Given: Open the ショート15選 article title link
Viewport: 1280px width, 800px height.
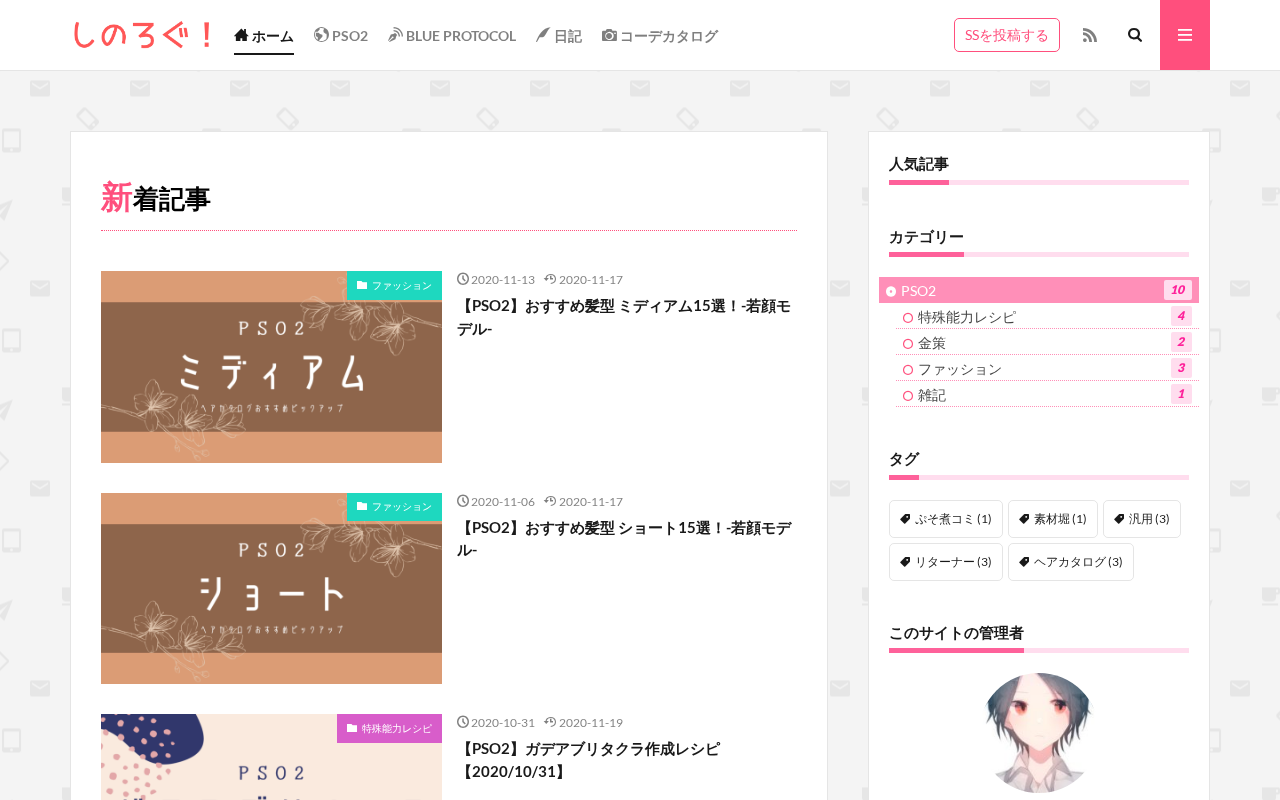Looking at the screenshot, I should (624, 538).
